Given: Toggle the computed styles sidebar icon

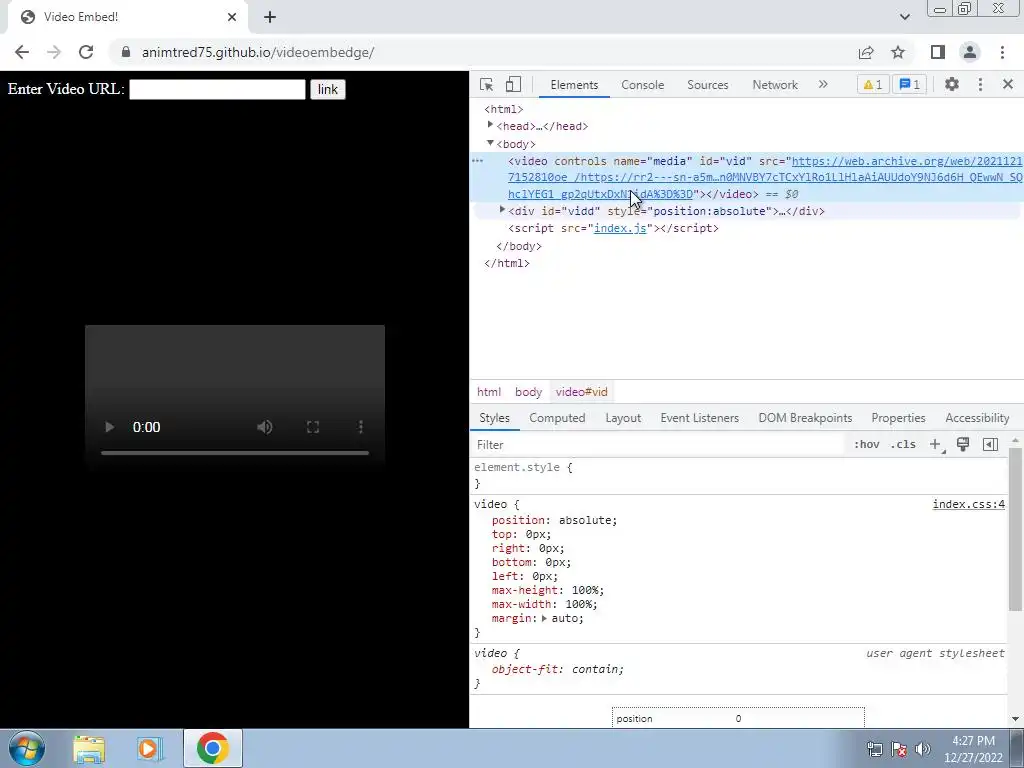Looking at the screenshot, I should pos(990,445).
